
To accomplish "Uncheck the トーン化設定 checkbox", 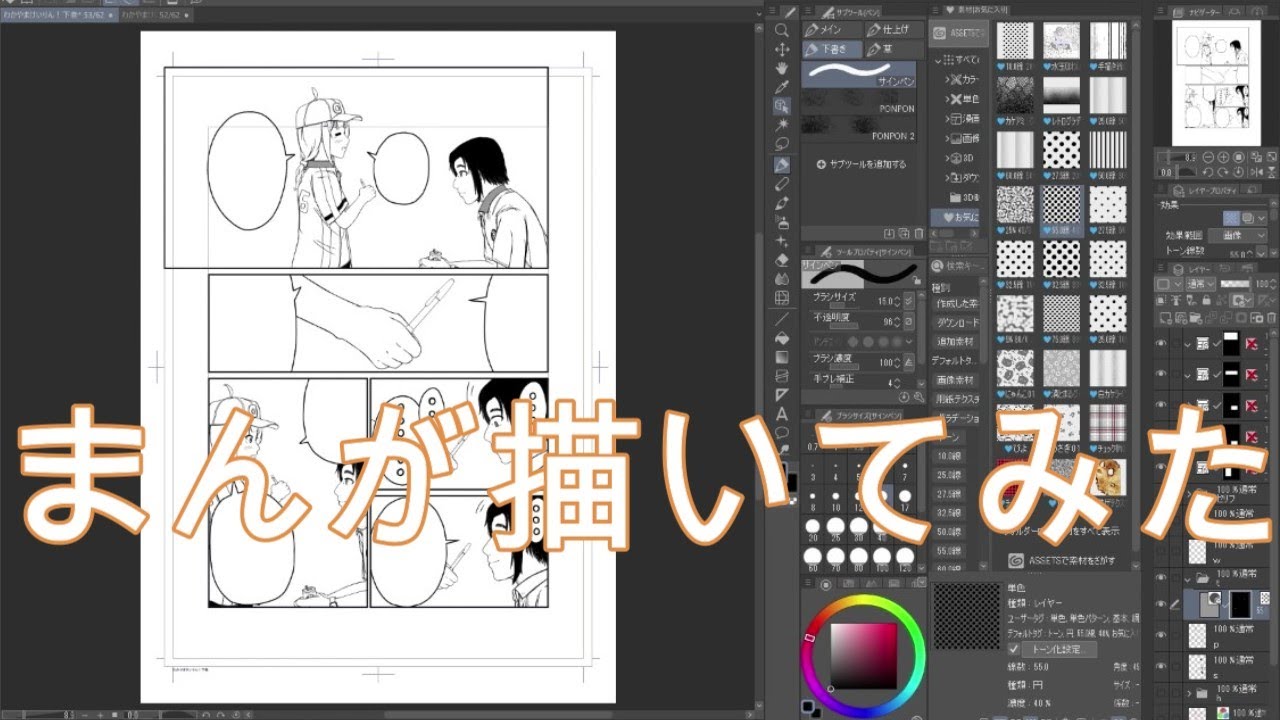I will pos(1016,648).
